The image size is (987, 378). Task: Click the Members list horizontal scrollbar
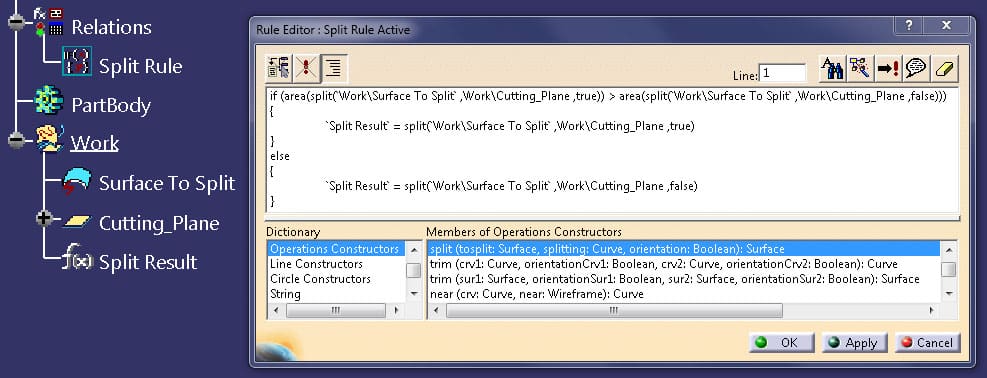(x=684, y=311)
